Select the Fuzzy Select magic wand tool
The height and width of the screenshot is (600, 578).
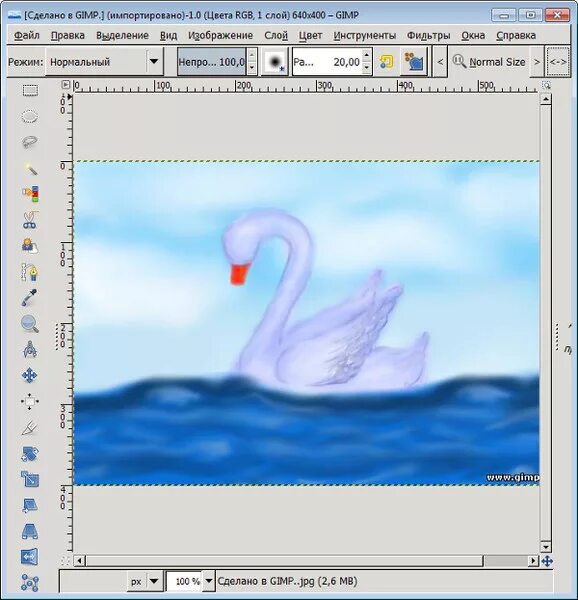tap(30, 168)
